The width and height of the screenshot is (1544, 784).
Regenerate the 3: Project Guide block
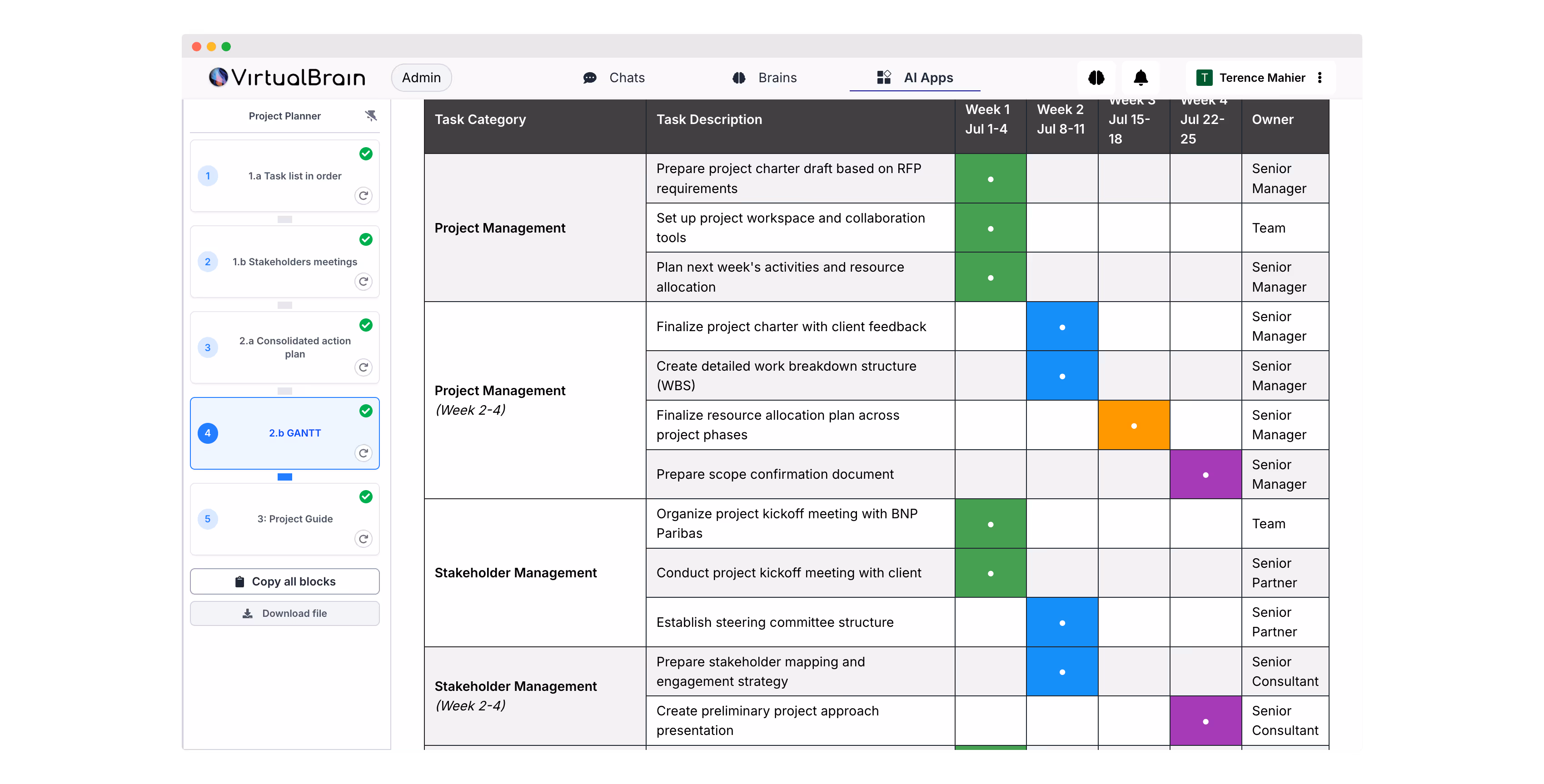tap(363, 539)
